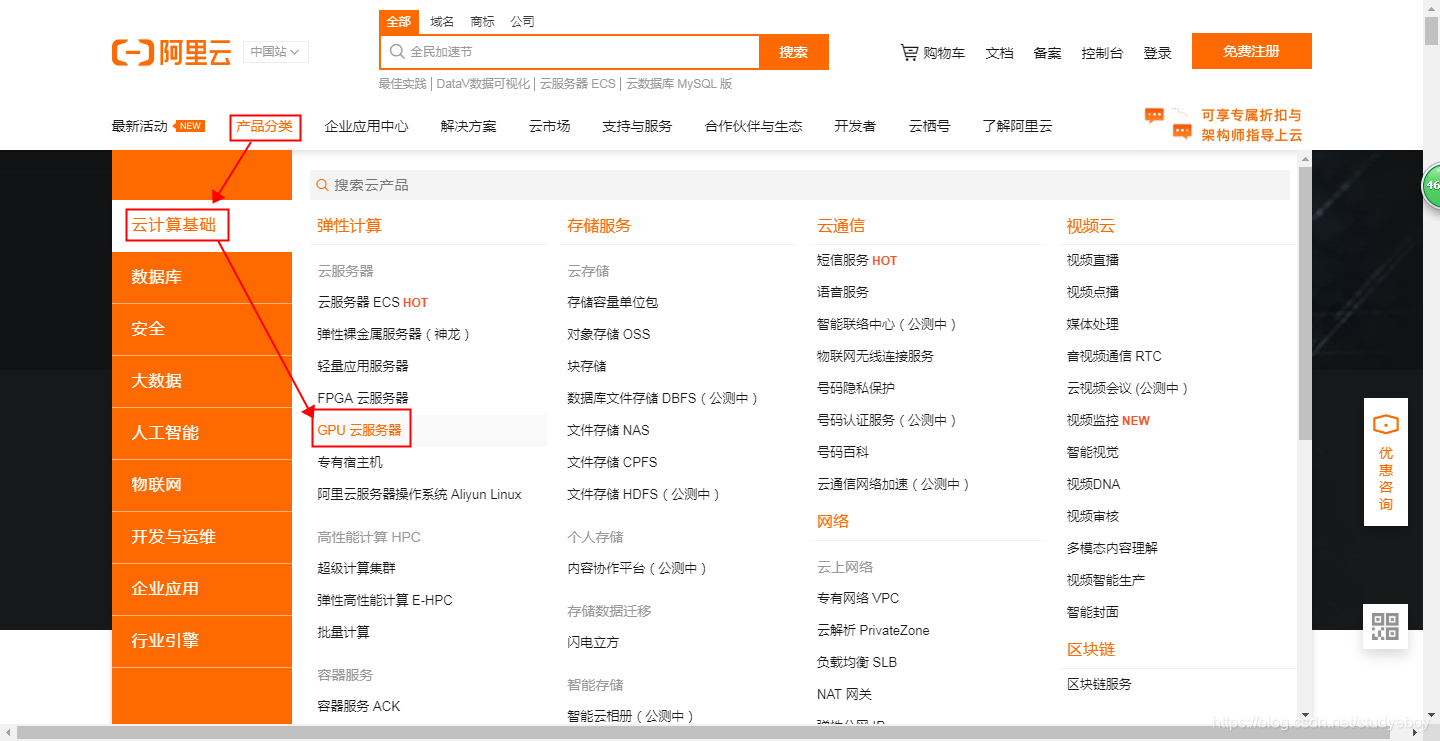
Task: Click the top search input field
Action: 570,52
